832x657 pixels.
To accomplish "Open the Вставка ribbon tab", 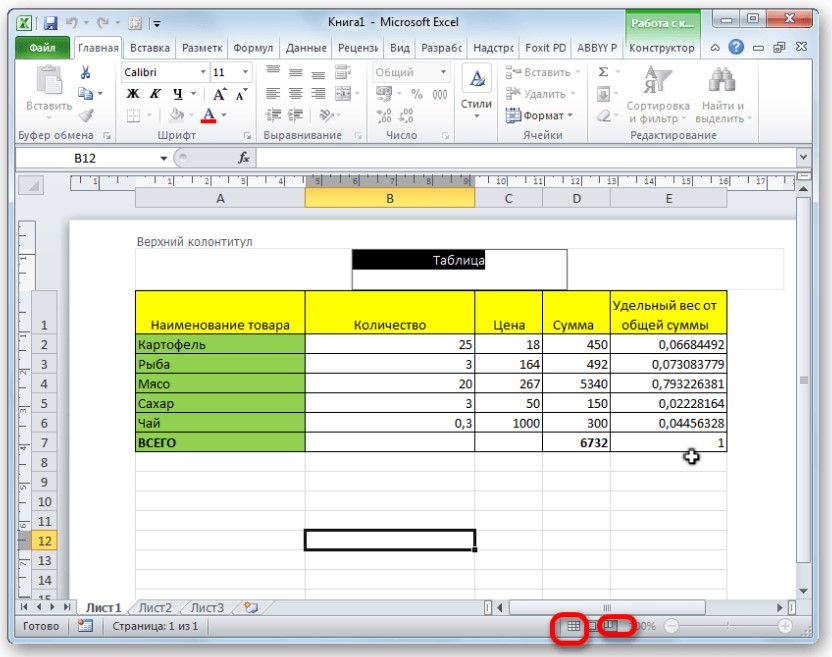I will [x=149, y=47].
